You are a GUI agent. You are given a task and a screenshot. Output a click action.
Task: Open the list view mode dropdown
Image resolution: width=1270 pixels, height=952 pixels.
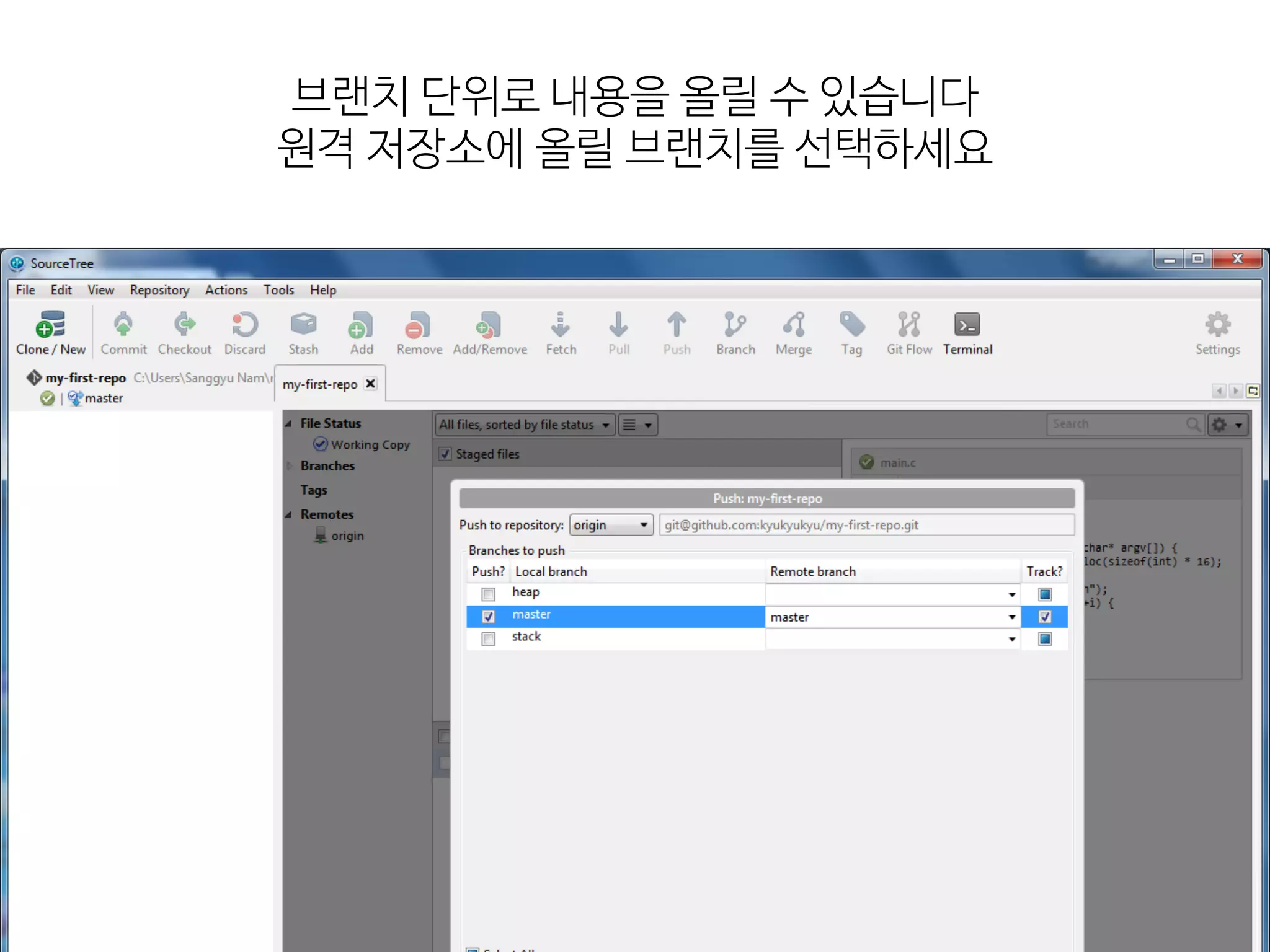(x=637, y=425)
